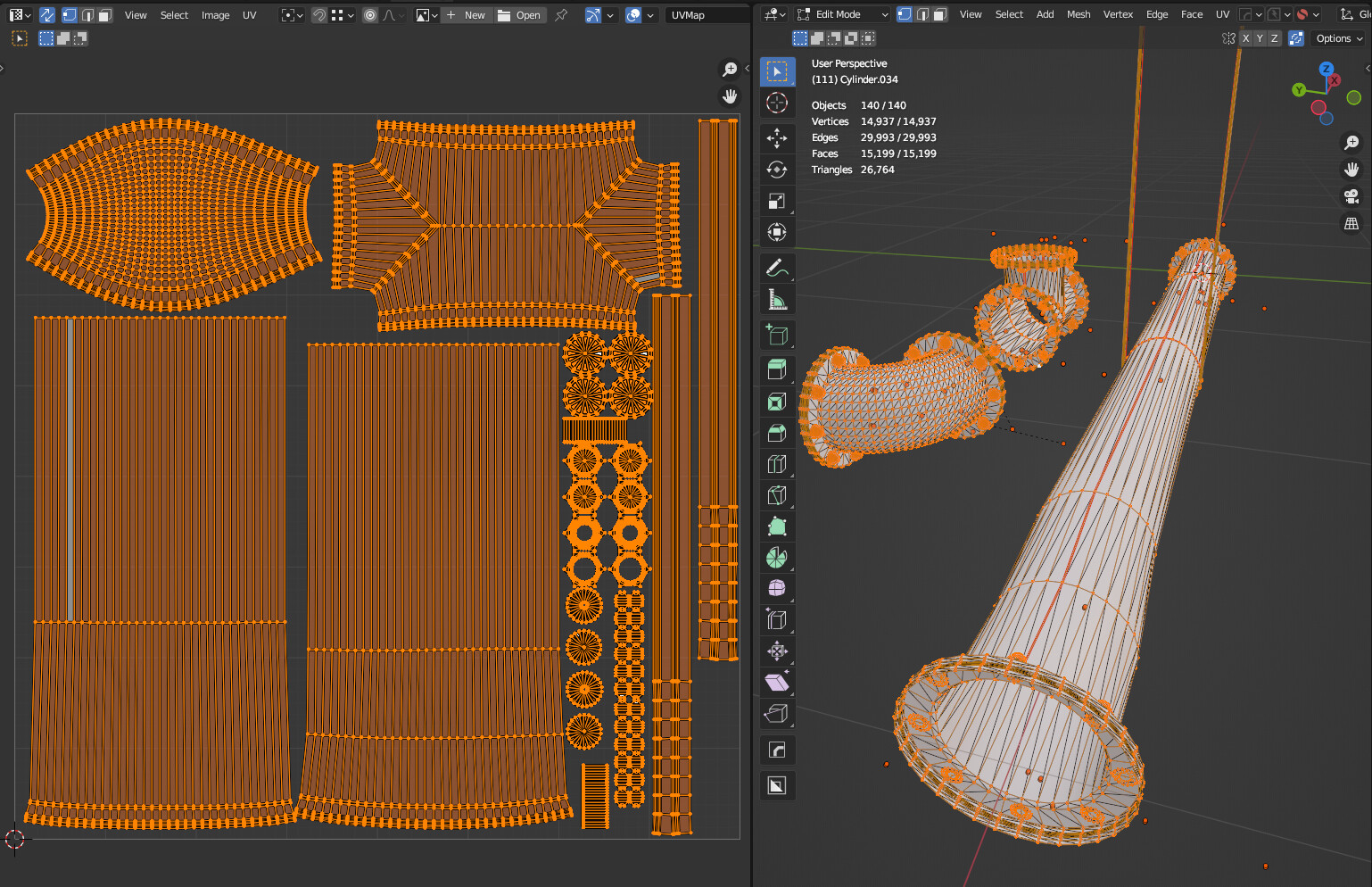This screenshot has height=887, width=1372.
Task: Open the Mesh menu
Action: pos(1078,14)
